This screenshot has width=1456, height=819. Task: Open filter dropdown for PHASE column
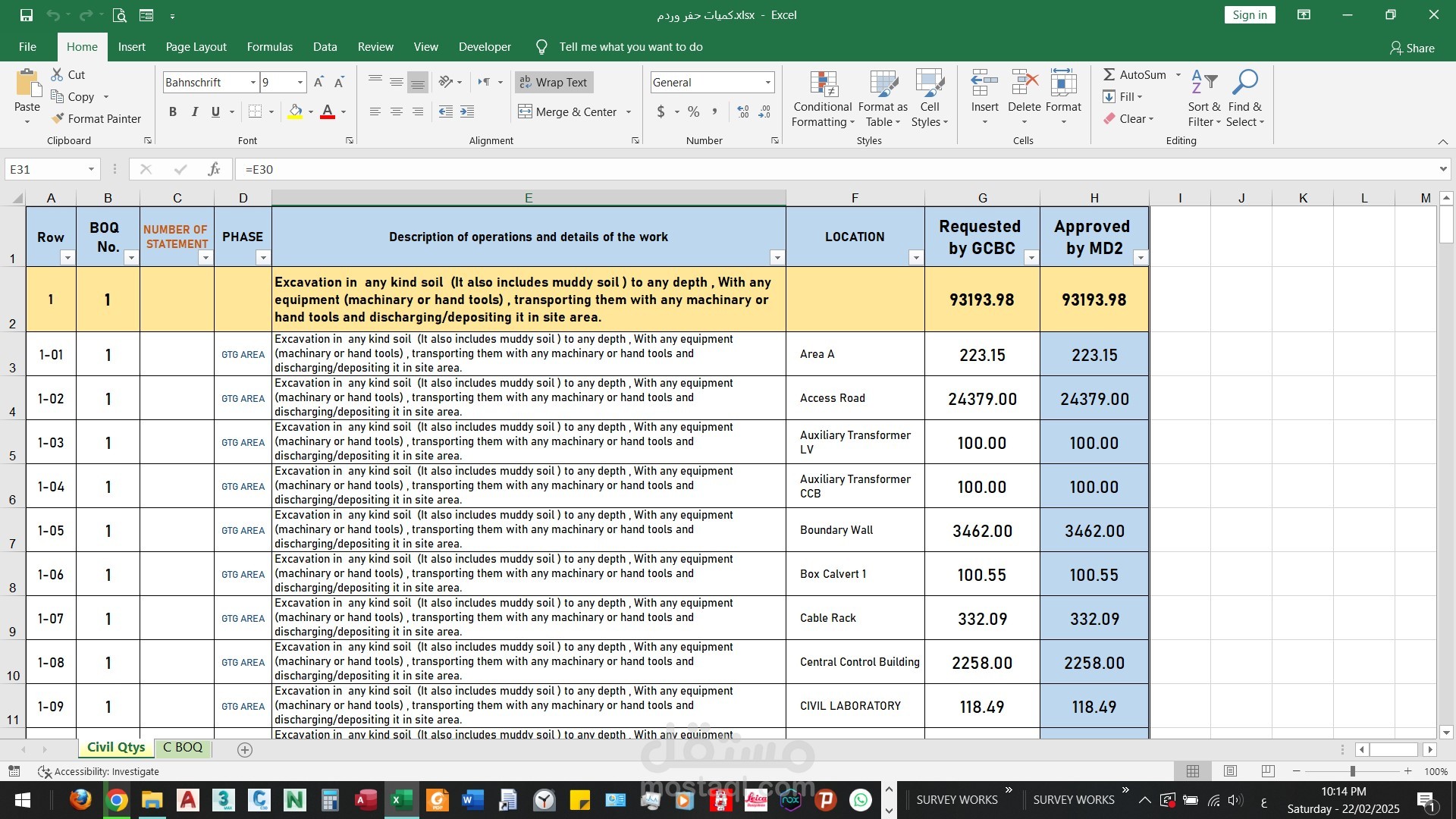[x=263, y=258]
